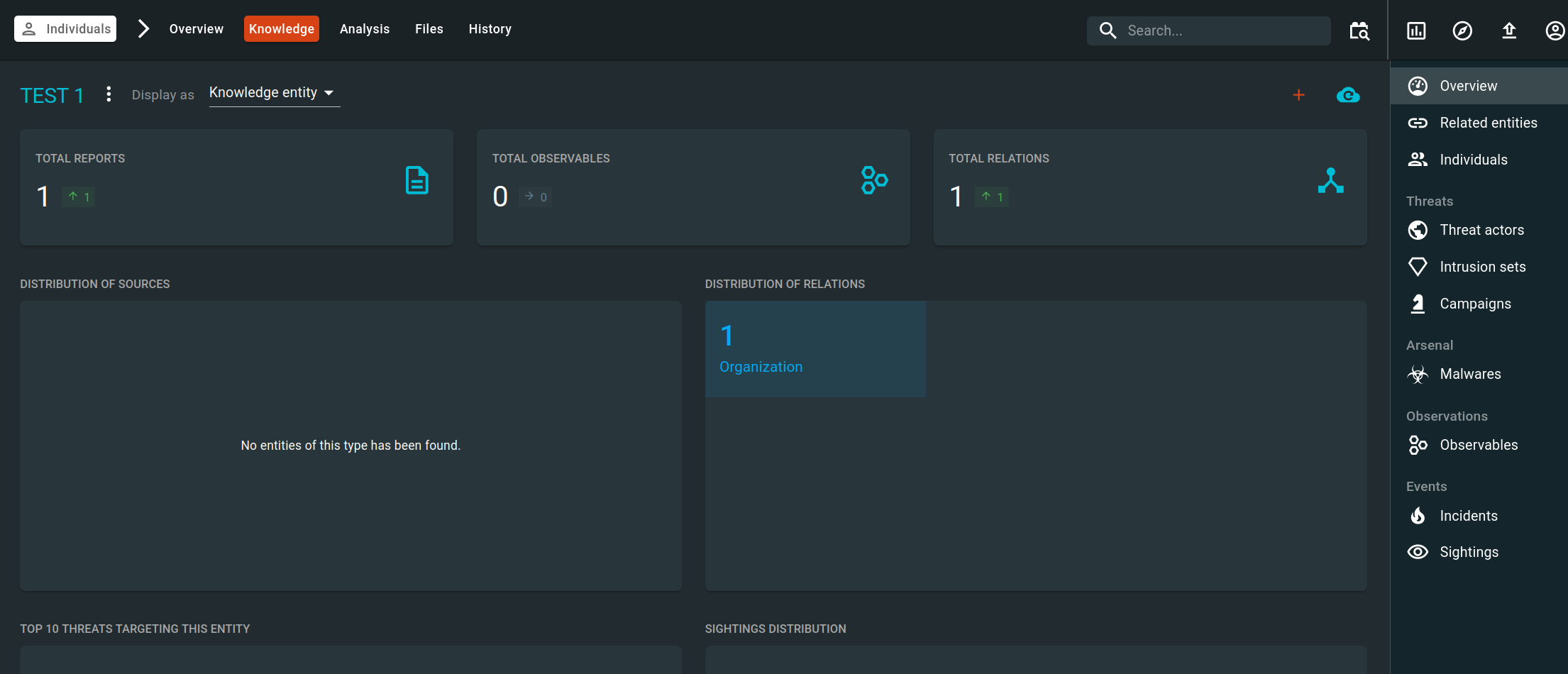Click the orange plus add icon
Viewport: 1568px width, 674px height.
point(1298,95)
